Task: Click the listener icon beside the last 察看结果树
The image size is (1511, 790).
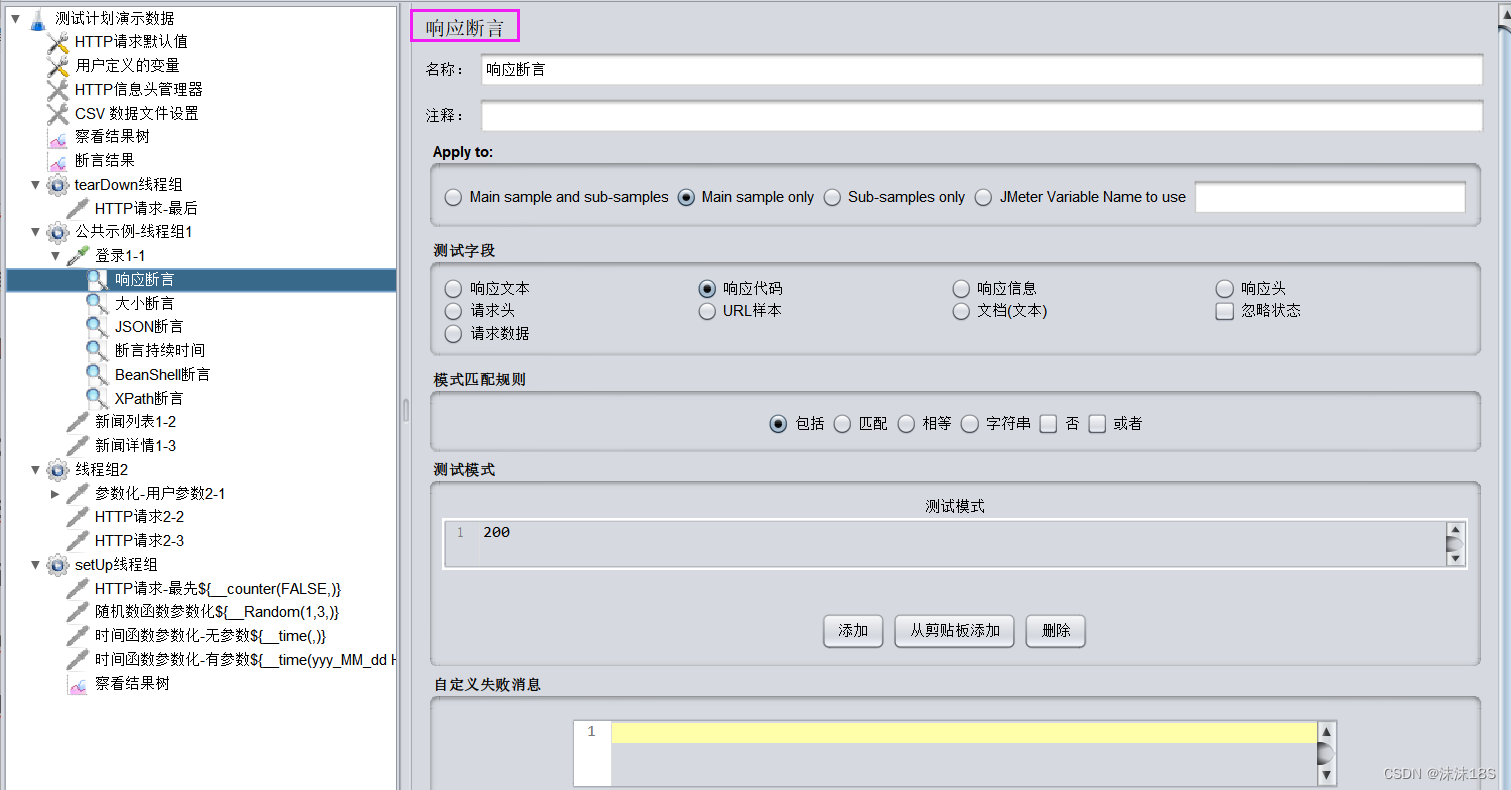Action: (78, 684)
